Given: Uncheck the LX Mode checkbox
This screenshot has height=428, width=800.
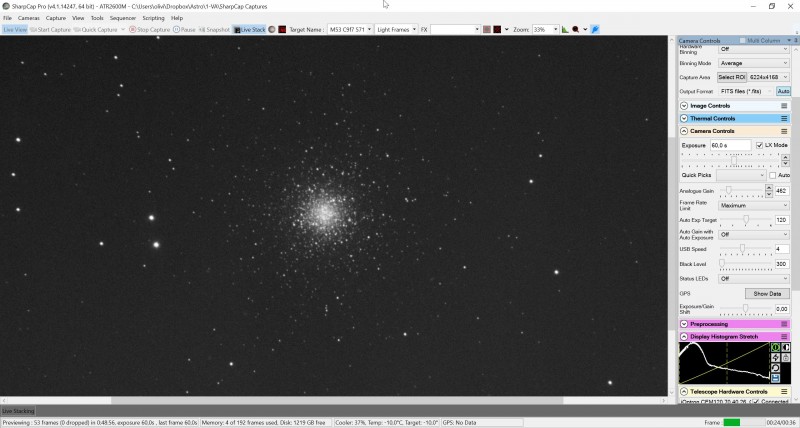Looking at the screenshot, I should coord(759,145).
